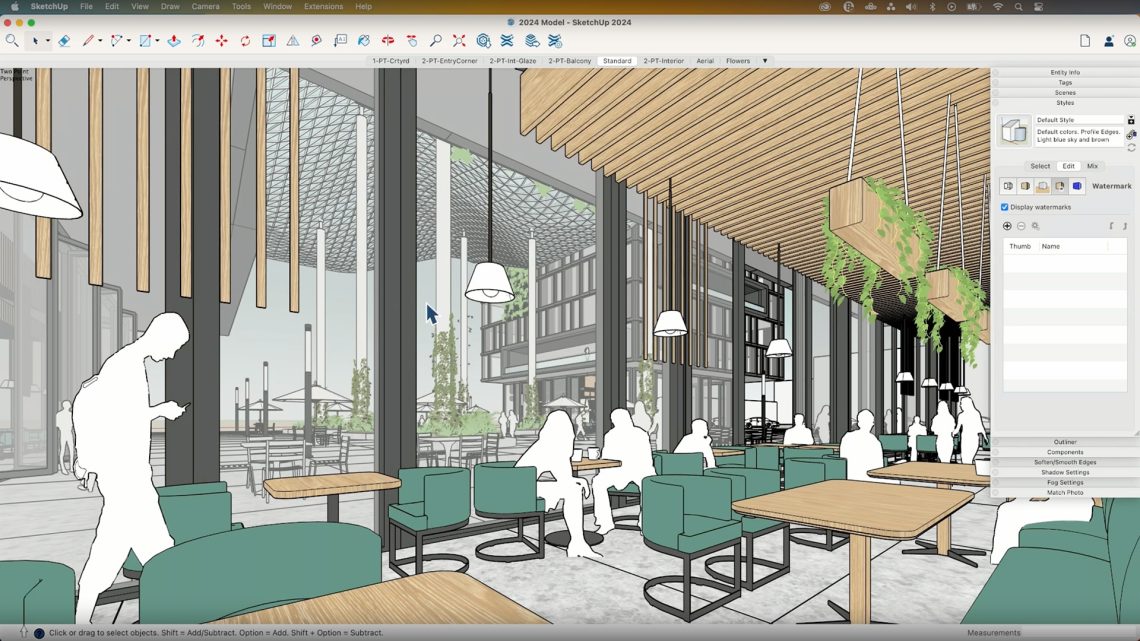1140x641 pixels.
Task: Select the Eraser tool
Action: click(63, 41)
